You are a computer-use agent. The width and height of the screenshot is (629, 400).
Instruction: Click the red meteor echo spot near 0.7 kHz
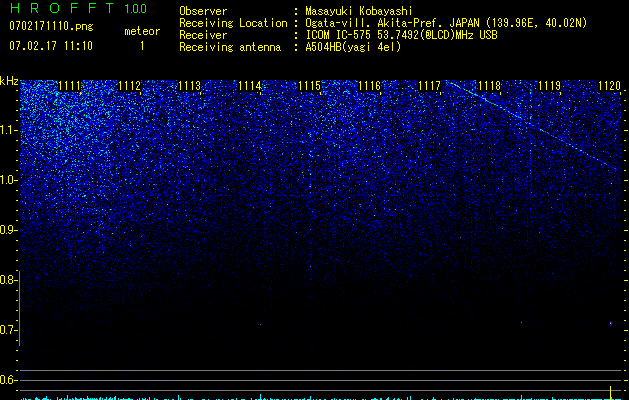pos(611,323)
